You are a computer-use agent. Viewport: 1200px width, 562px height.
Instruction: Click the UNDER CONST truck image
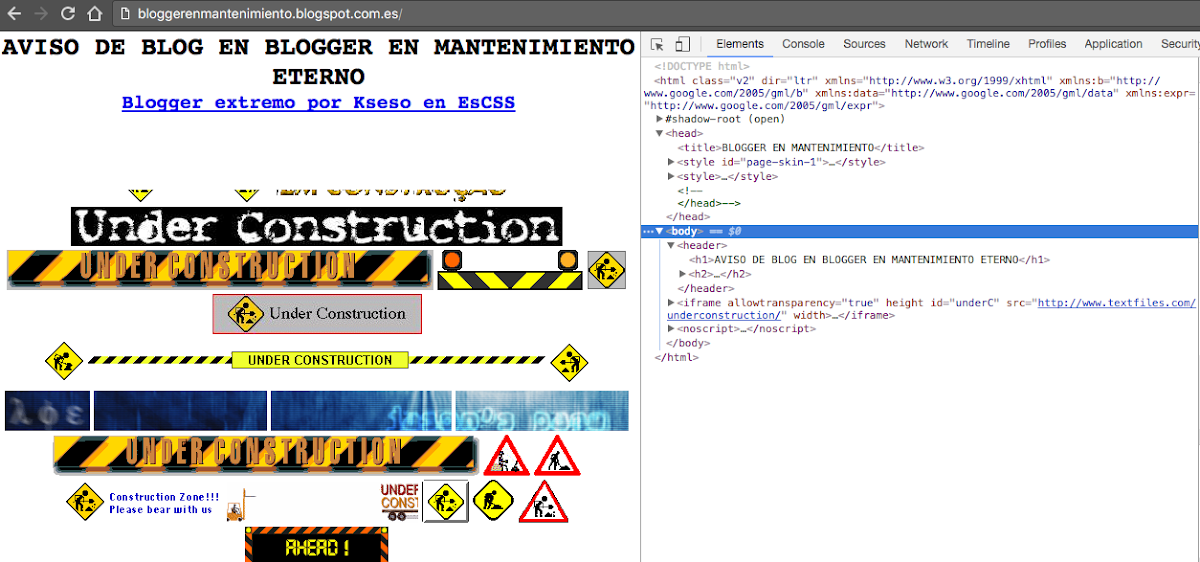click(400, 502)
